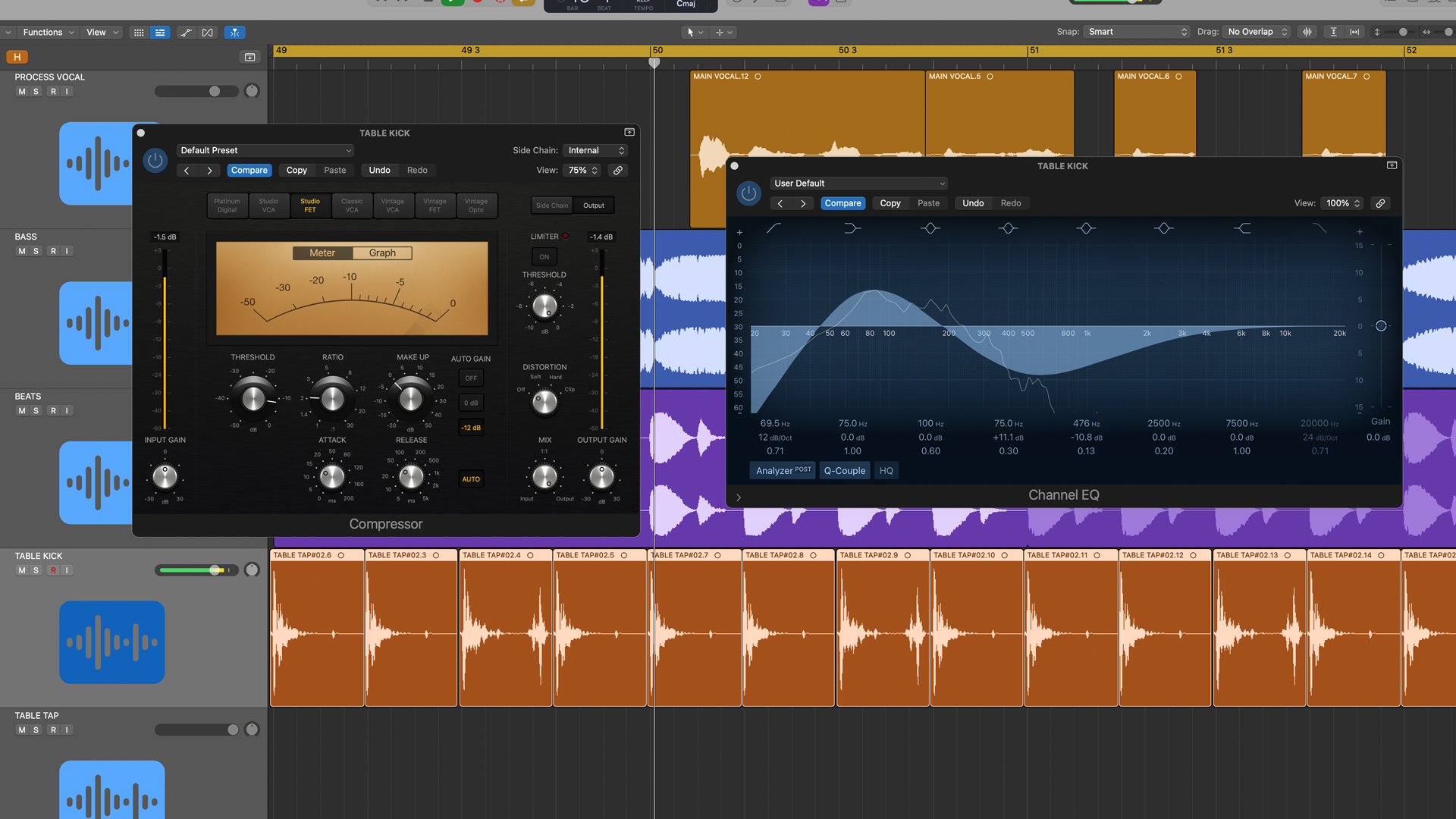Click Compare in the Compressor window
The image size is (1456, 819).
pos(249,171)
